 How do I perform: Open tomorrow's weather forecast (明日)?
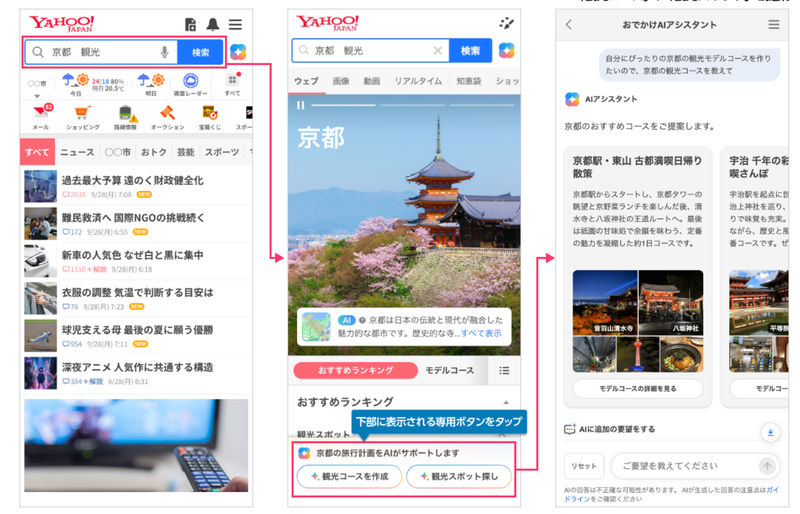[x=151, y=85]
